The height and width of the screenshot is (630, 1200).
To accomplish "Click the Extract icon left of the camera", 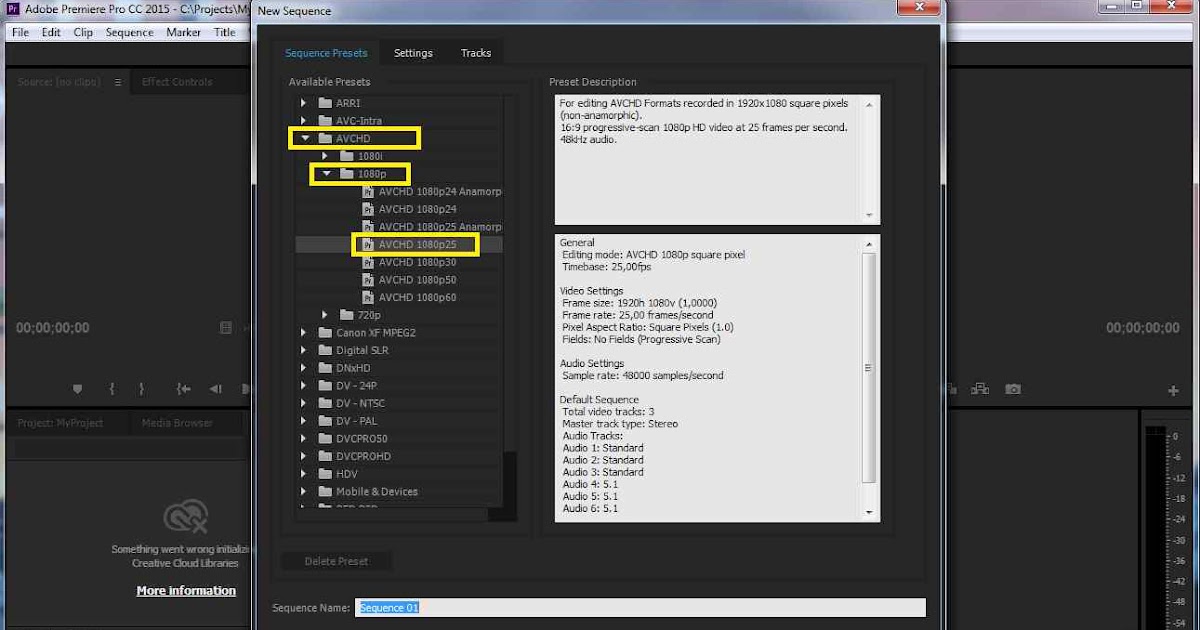I will (980, 389).
